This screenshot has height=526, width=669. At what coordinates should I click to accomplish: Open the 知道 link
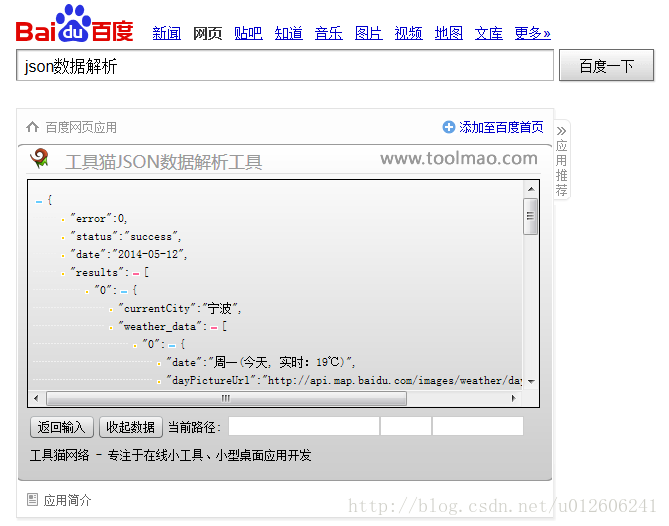(288, 33)
